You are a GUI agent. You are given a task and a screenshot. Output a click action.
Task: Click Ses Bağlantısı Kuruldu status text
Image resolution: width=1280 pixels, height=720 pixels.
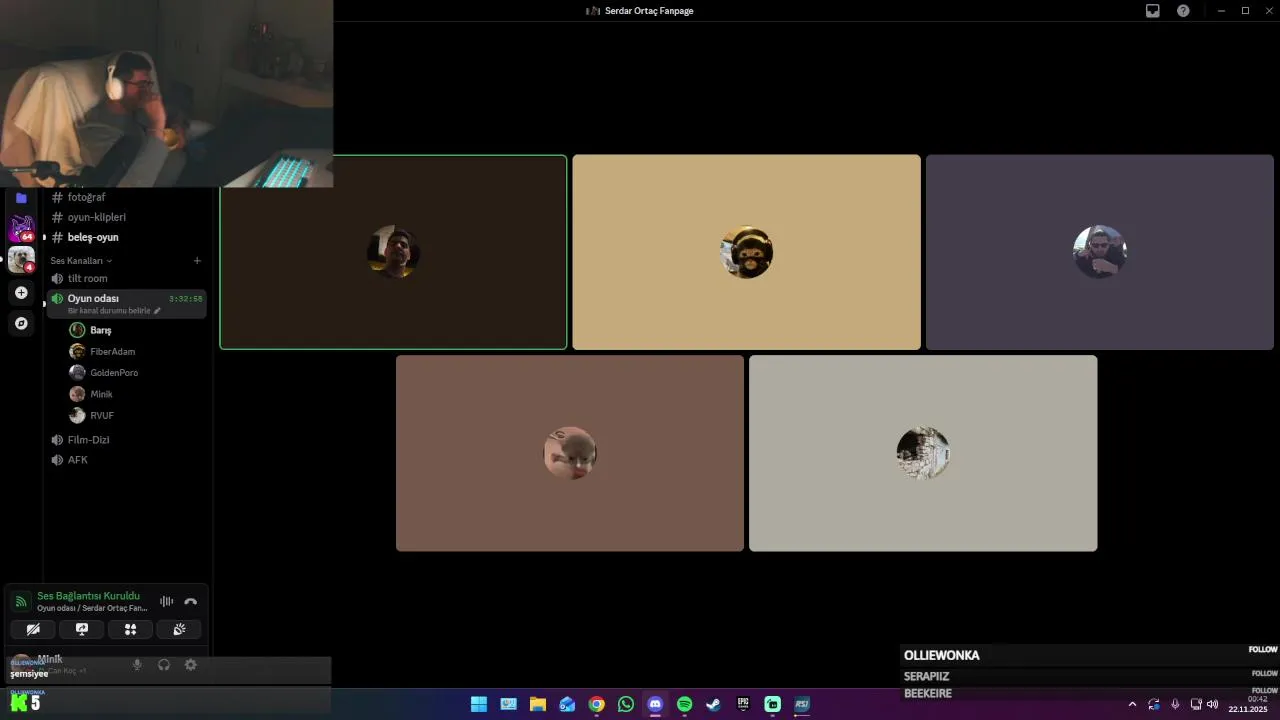point(88,596)
